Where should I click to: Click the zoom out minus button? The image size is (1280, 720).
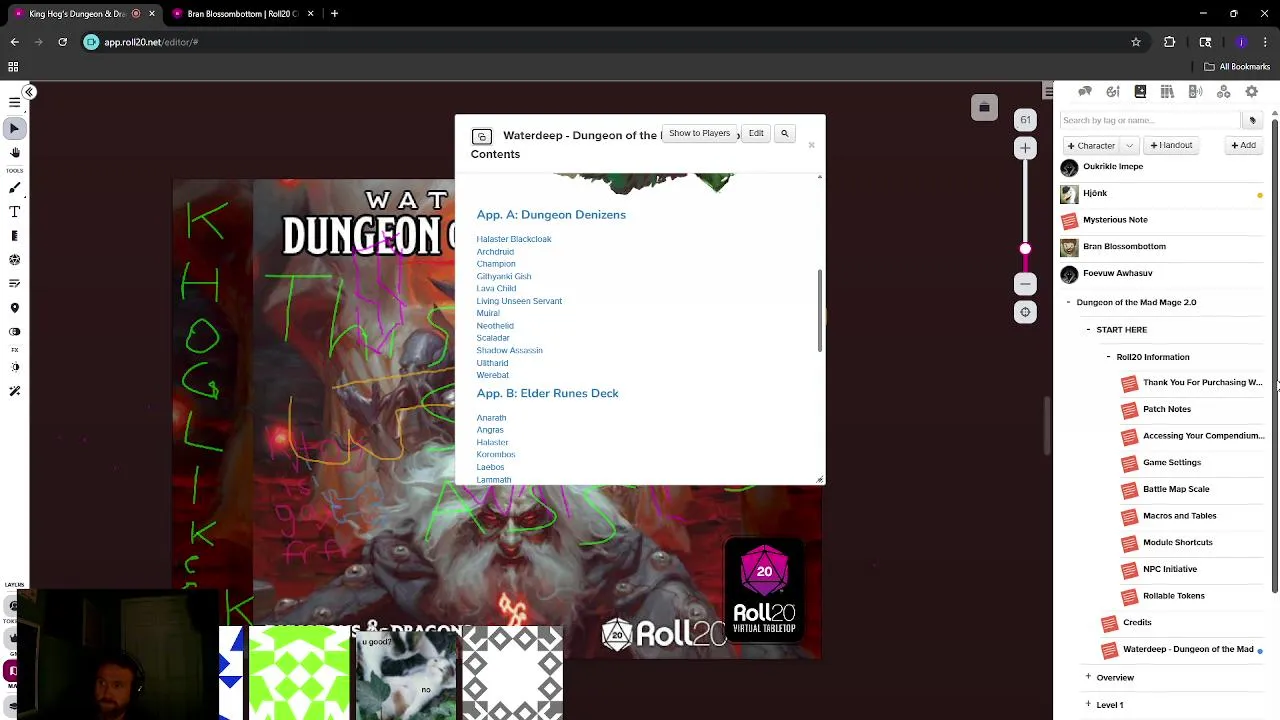(1025, 284)
